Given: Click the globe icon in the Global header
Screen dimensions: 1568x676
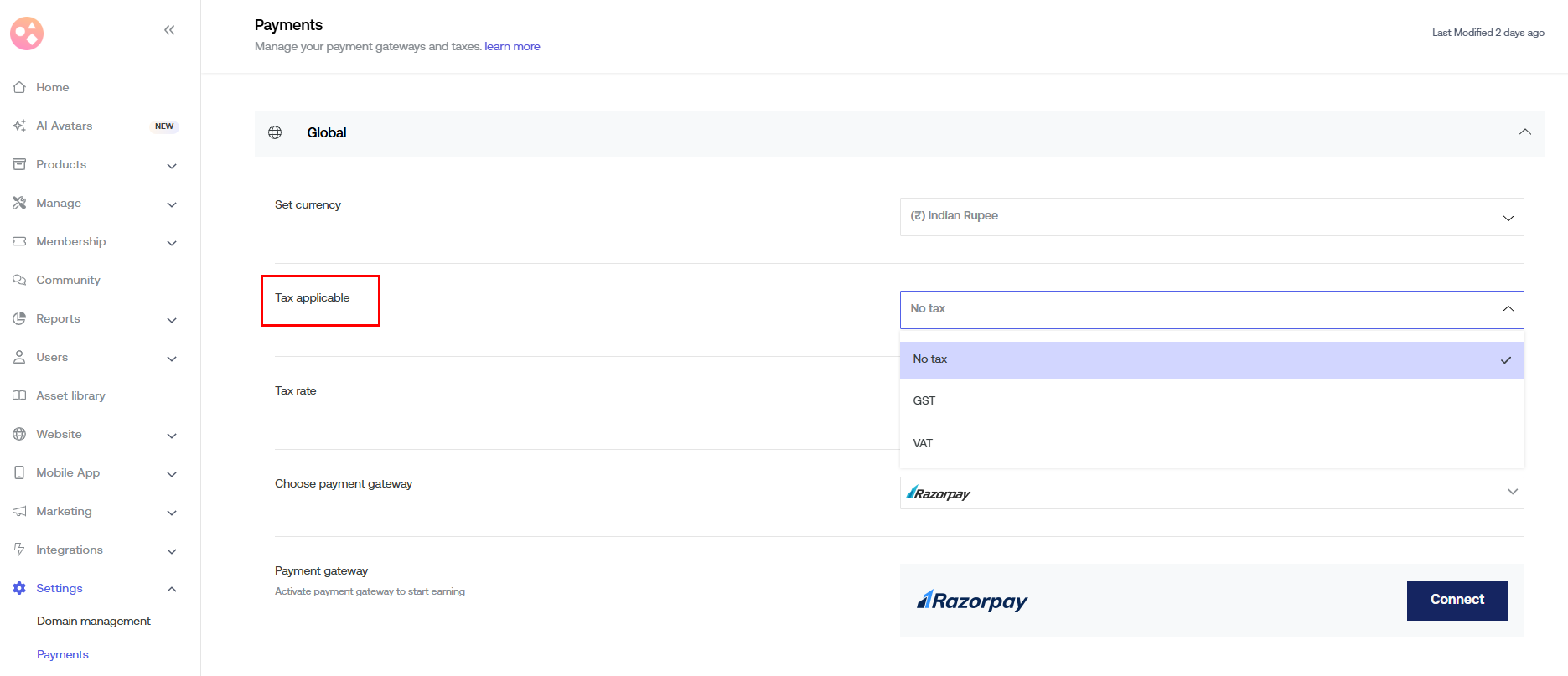Looking at the screenshot, I should coord(275,132).
